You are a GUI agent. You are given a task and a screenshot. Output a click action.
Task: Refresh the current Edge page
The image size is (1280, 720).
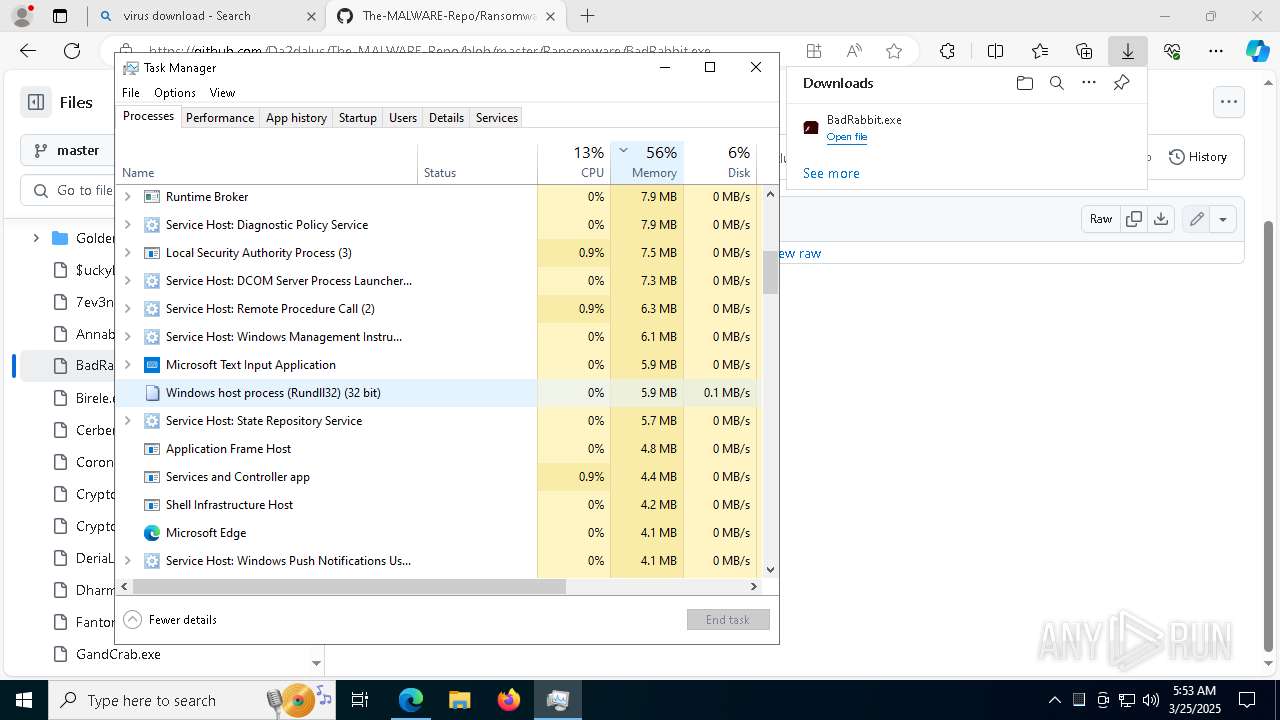tap(72, 51)
